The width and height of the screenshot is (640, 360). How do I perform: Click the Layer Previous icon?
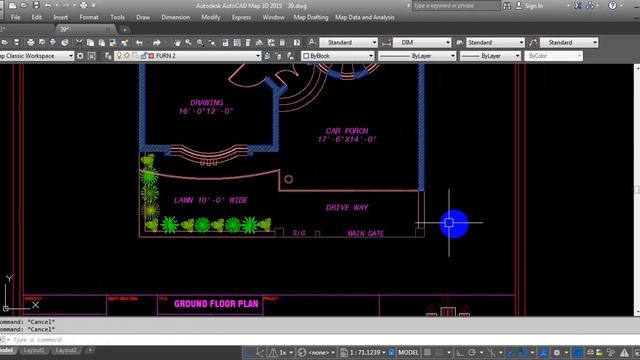tap(278, 56)
